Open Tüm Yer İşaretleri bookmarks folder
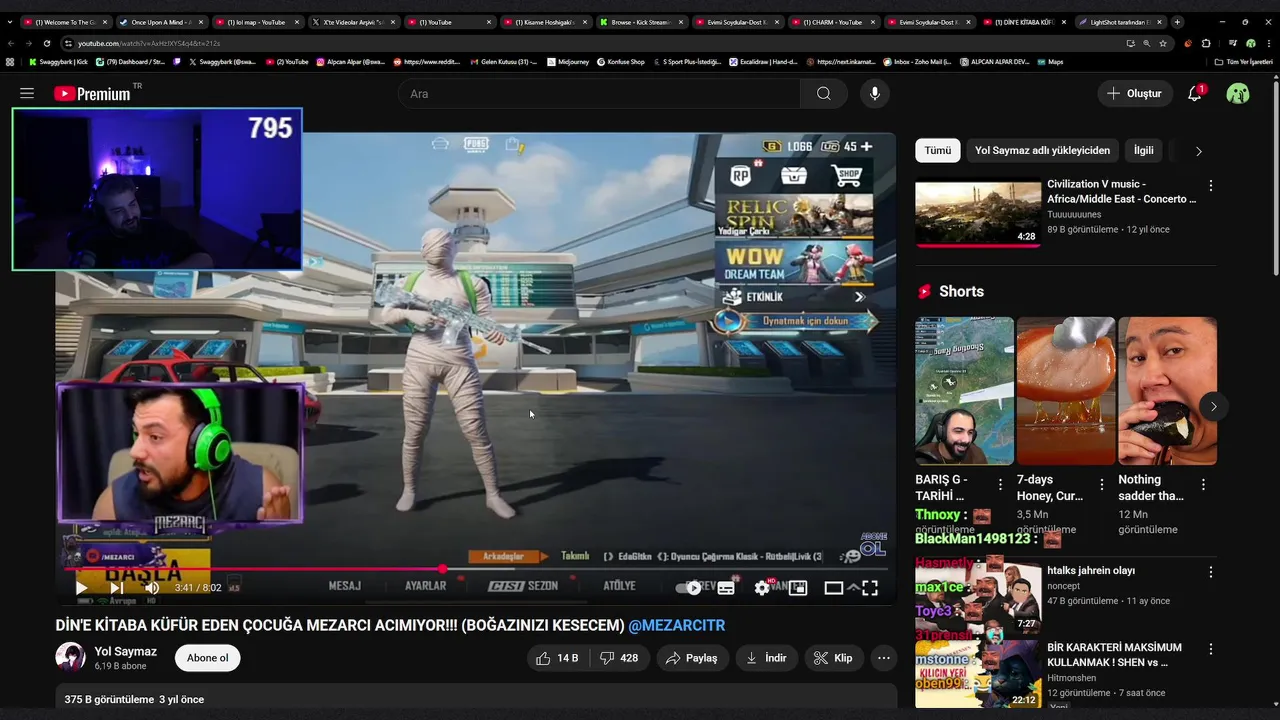The image size is (1280, 720). [x=1243, y=62]
